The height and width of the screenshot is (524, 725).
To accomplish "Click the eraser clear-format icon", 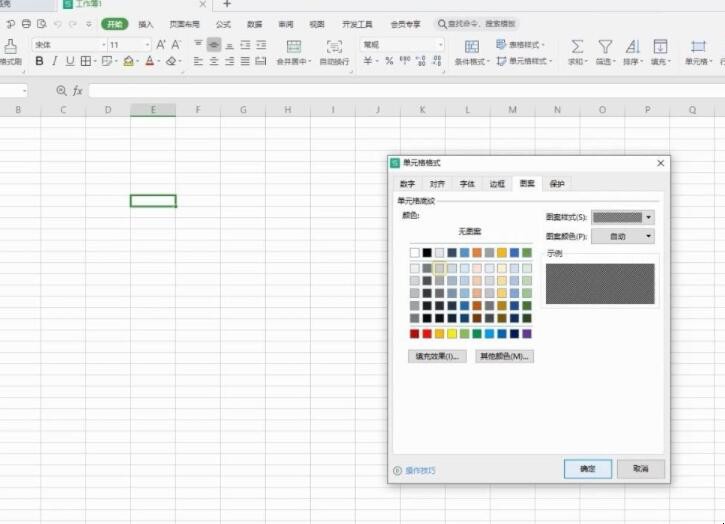I will (171, 61).
